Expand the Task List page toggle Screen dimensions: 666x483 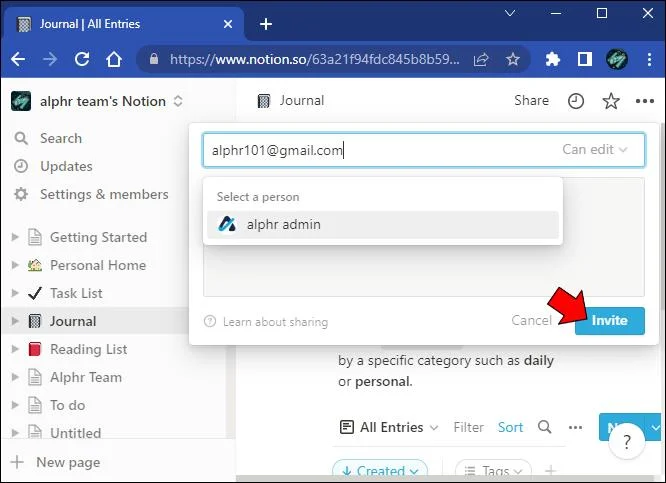[15, 293]
